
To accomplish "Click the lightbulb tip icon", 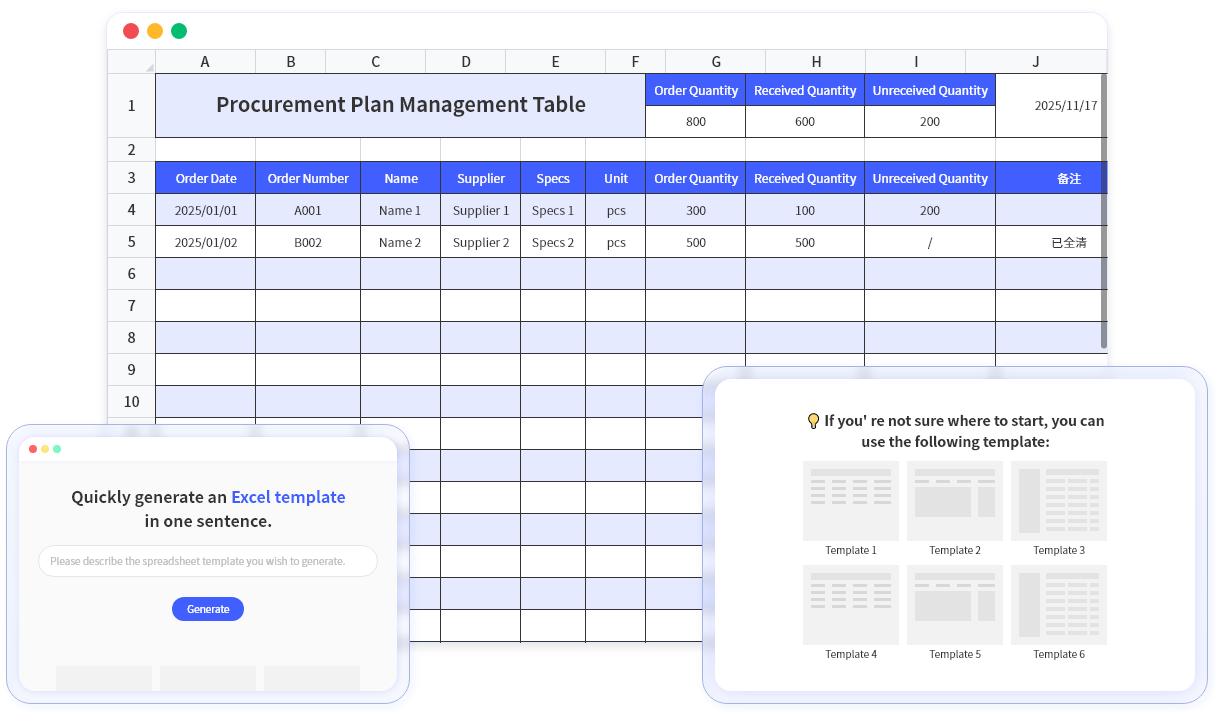I will (813, 421).
